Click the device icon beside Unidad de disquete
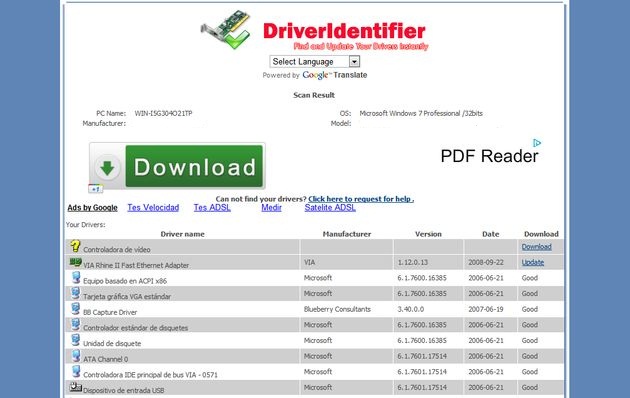 [x=76, y=340]
